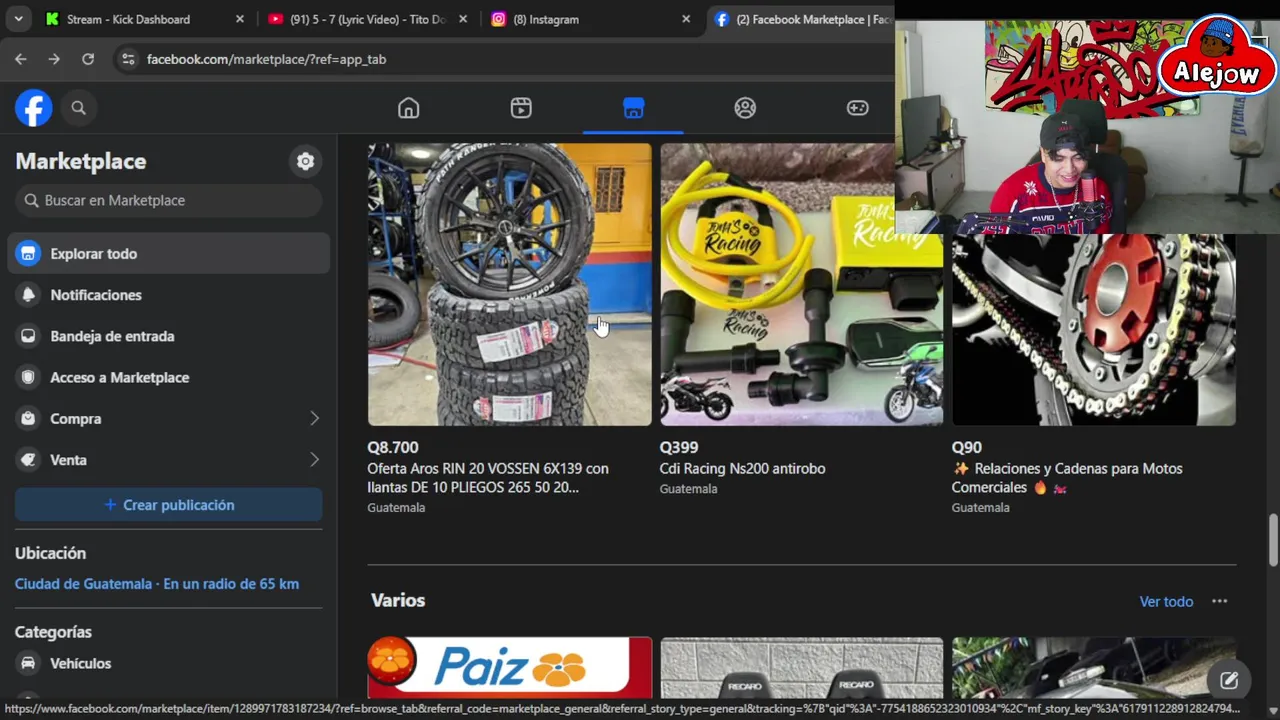Image resolution: width=1280 pixels, height=720 pixels.
Task: Switch to the Instagram browser tab
Action: tap(591, 19)
